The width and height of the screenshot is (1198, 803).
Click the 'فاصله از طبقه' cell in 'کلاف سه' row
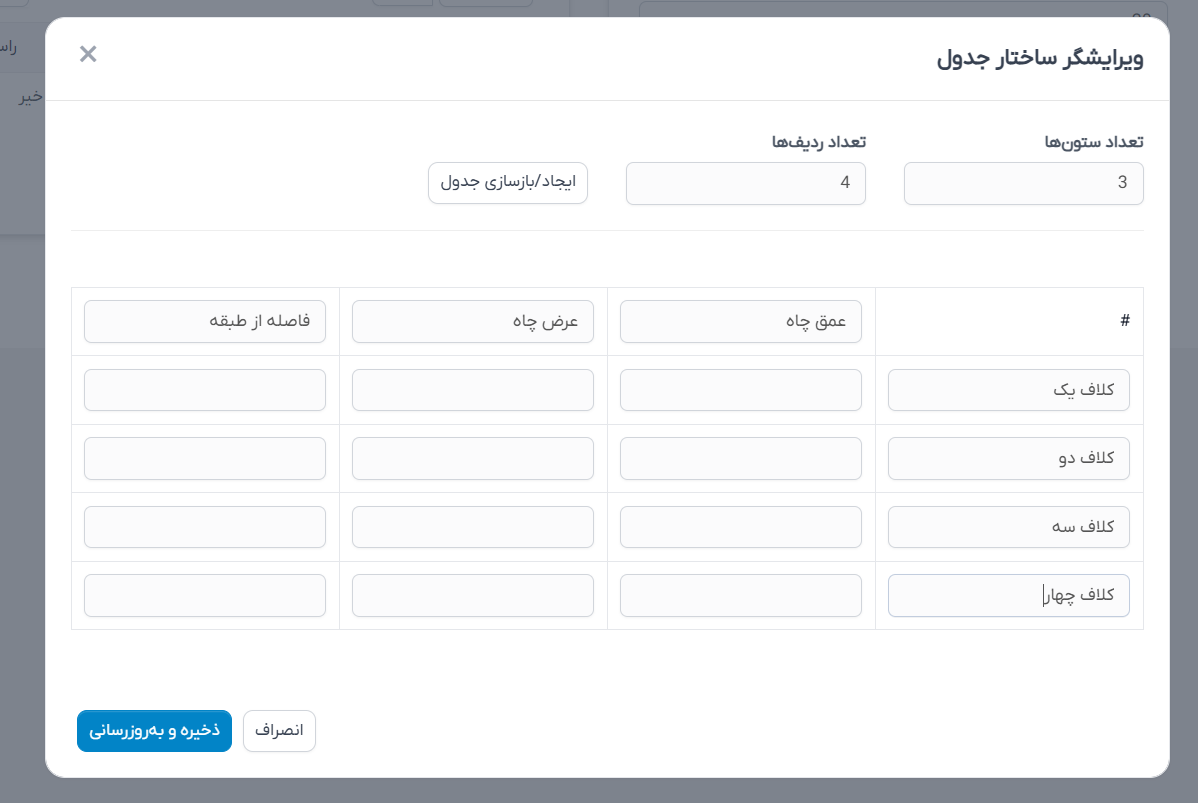point(204,527)
